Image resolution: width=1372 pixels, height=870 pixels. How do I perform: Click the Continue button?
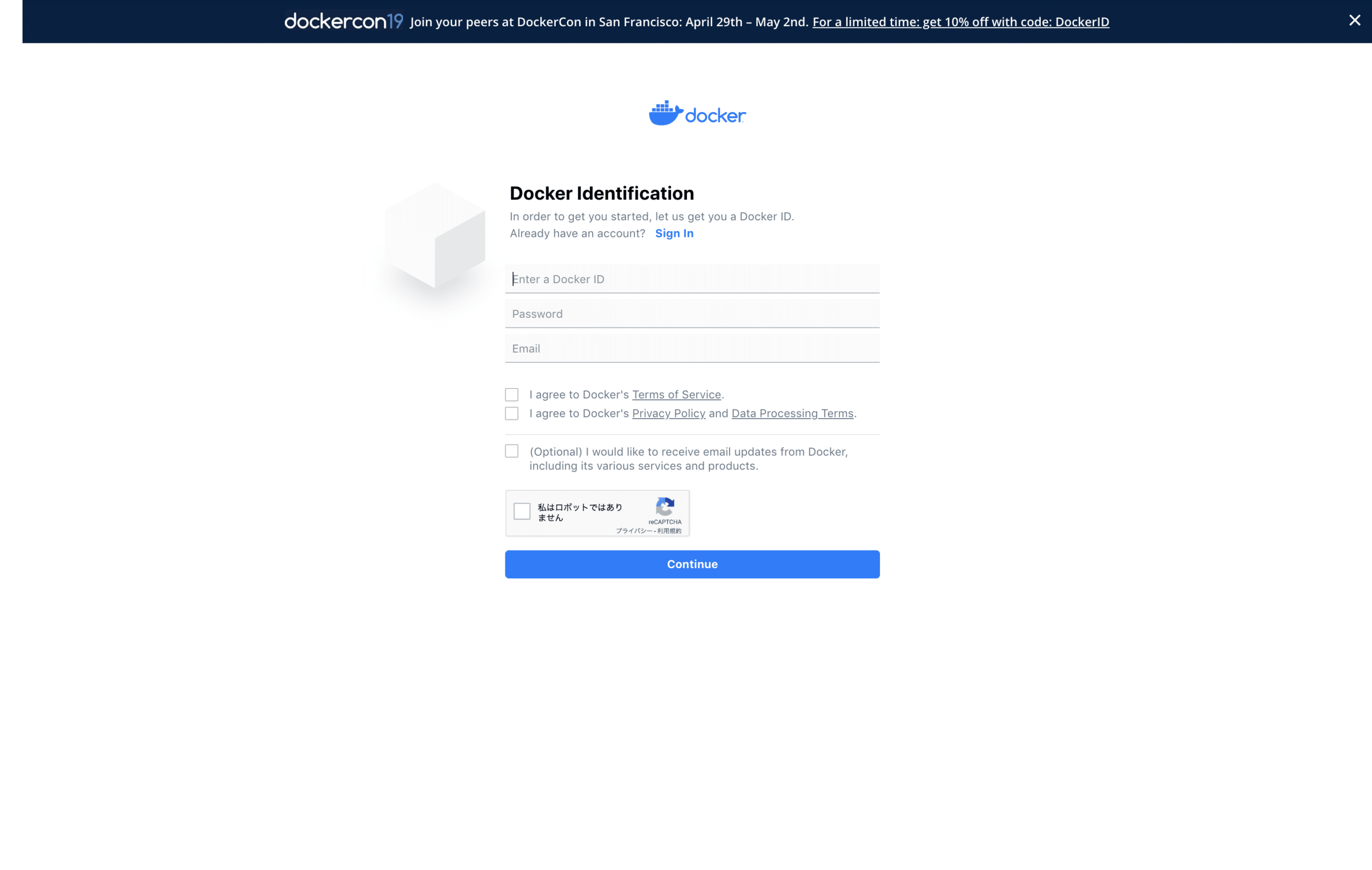[x=692, y=564]
